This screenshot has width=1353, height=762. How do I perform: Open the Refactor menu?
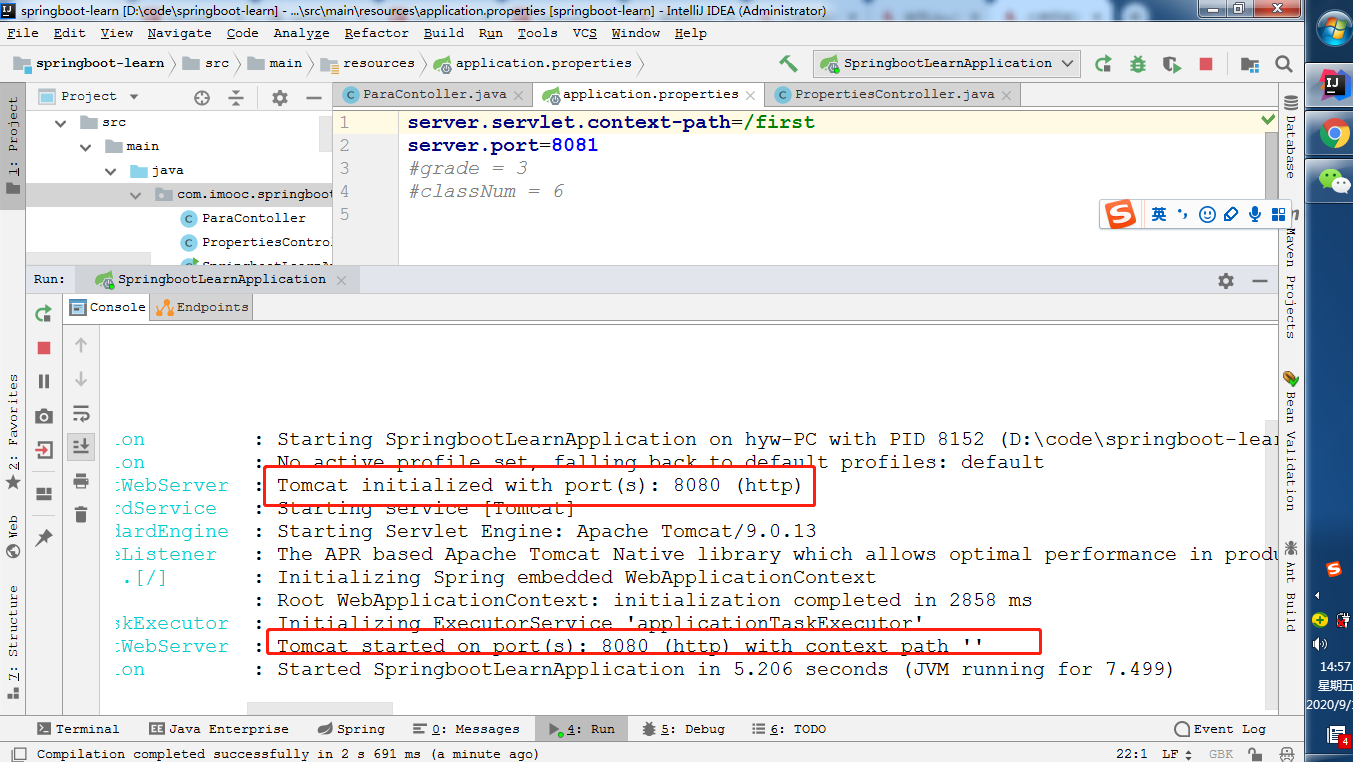(376, 33)
